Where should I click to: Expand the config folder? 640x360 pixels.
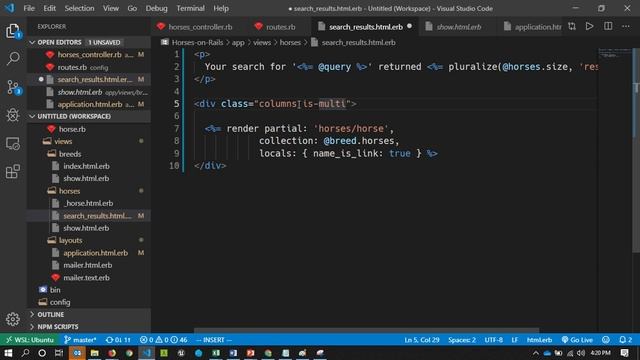point(60,302)
